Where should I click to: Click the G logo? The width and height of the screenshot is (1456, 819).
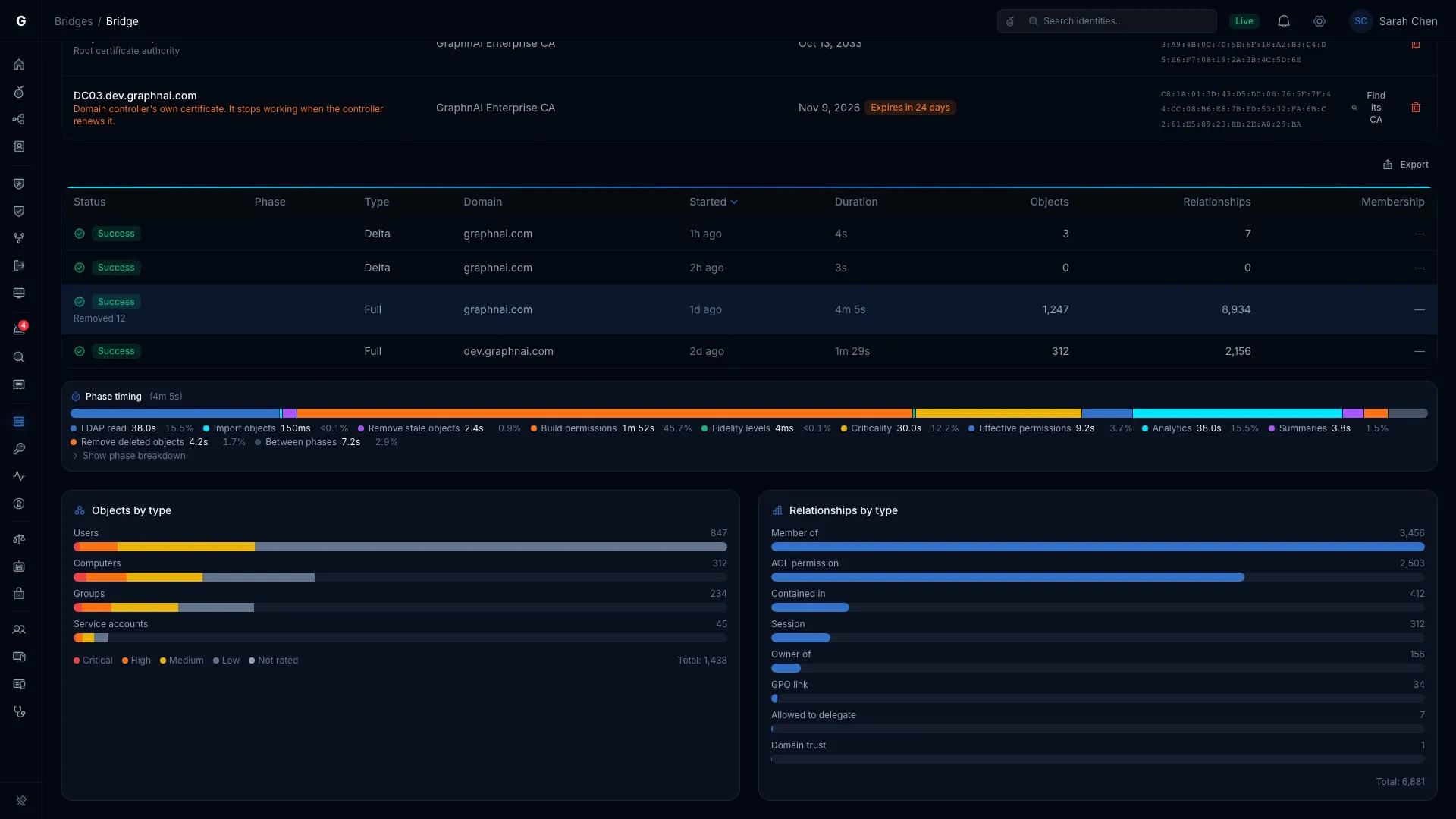point(21,21)
